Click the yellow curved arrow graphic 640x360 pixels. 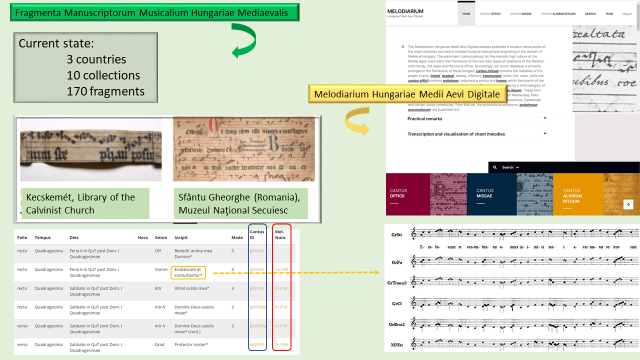(357, 121)
